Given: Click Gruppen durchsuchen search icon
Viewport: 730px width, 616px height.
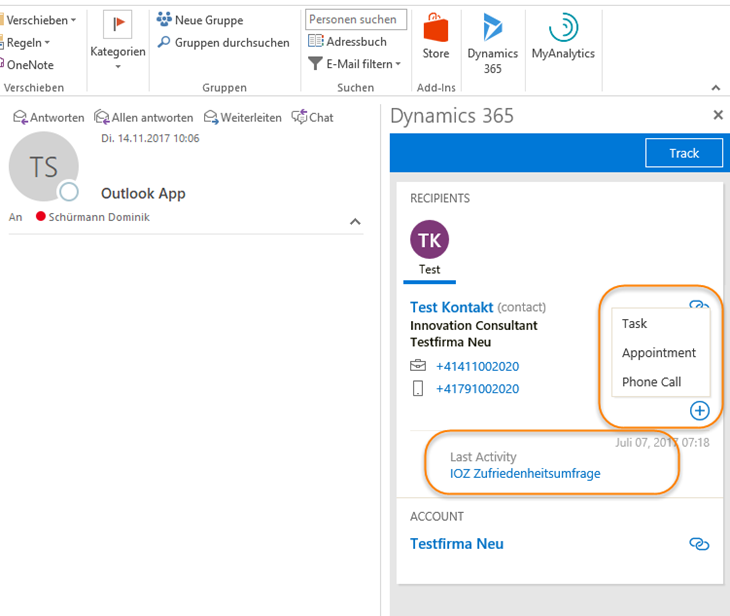Looking at the screenshot, I should tap(163, 42).
